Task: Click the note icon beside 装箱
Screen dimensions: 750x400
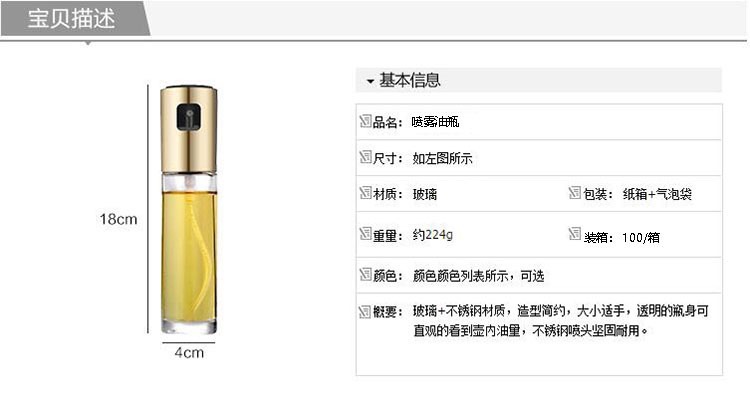Action: (574, 234)
